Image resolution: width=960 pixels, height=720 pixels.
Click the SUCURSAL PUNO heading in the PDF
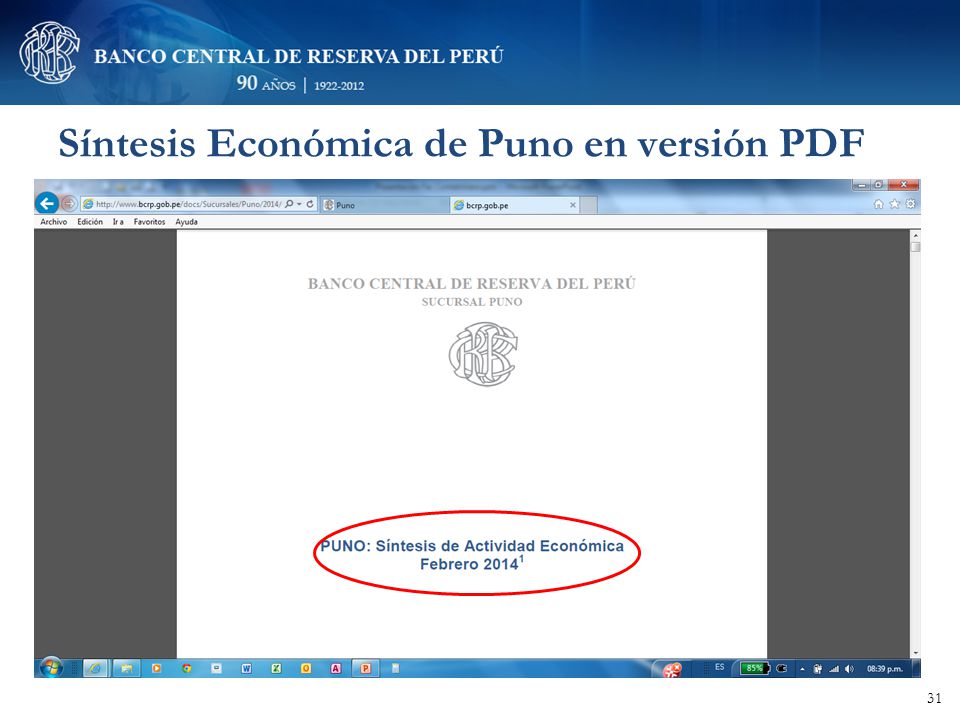pos(472,301)
